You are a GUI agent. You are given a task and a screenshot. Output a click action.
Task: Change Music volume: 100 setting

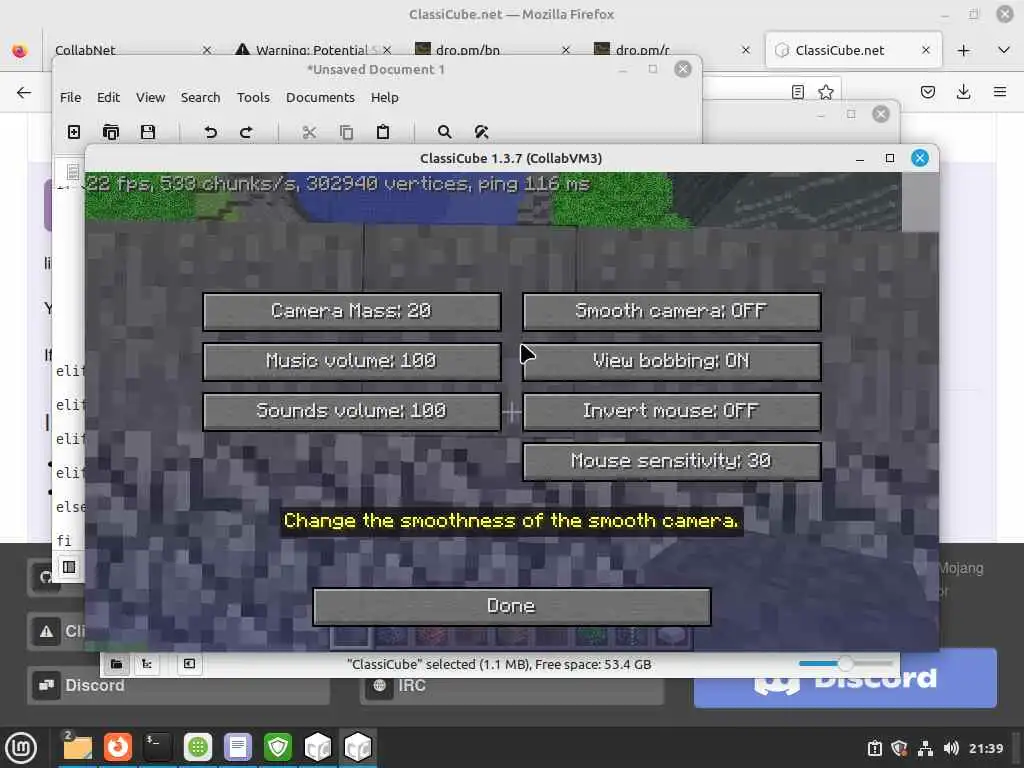(x=352, y=362)
